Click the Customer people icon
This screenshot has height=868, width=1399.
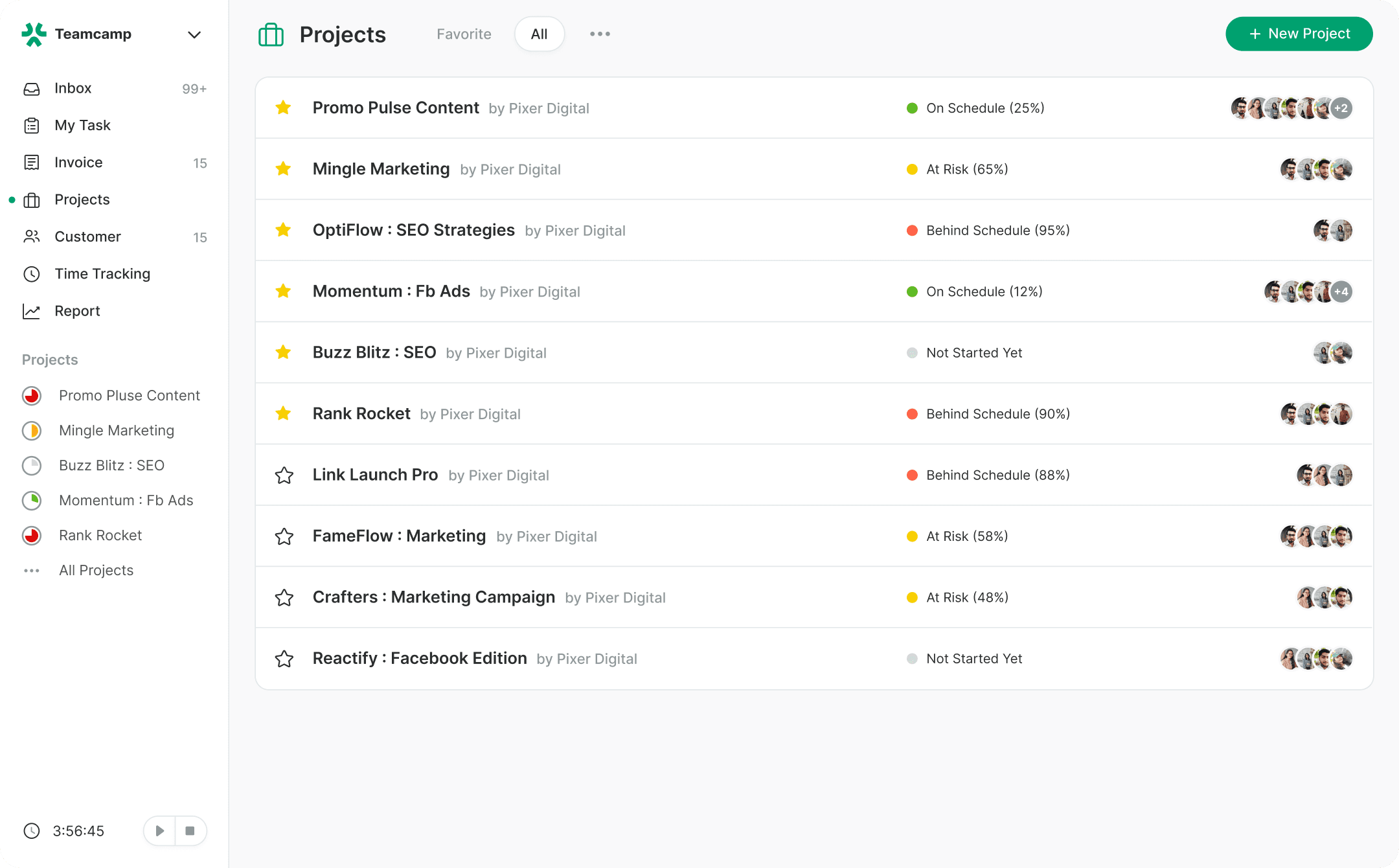32,237
